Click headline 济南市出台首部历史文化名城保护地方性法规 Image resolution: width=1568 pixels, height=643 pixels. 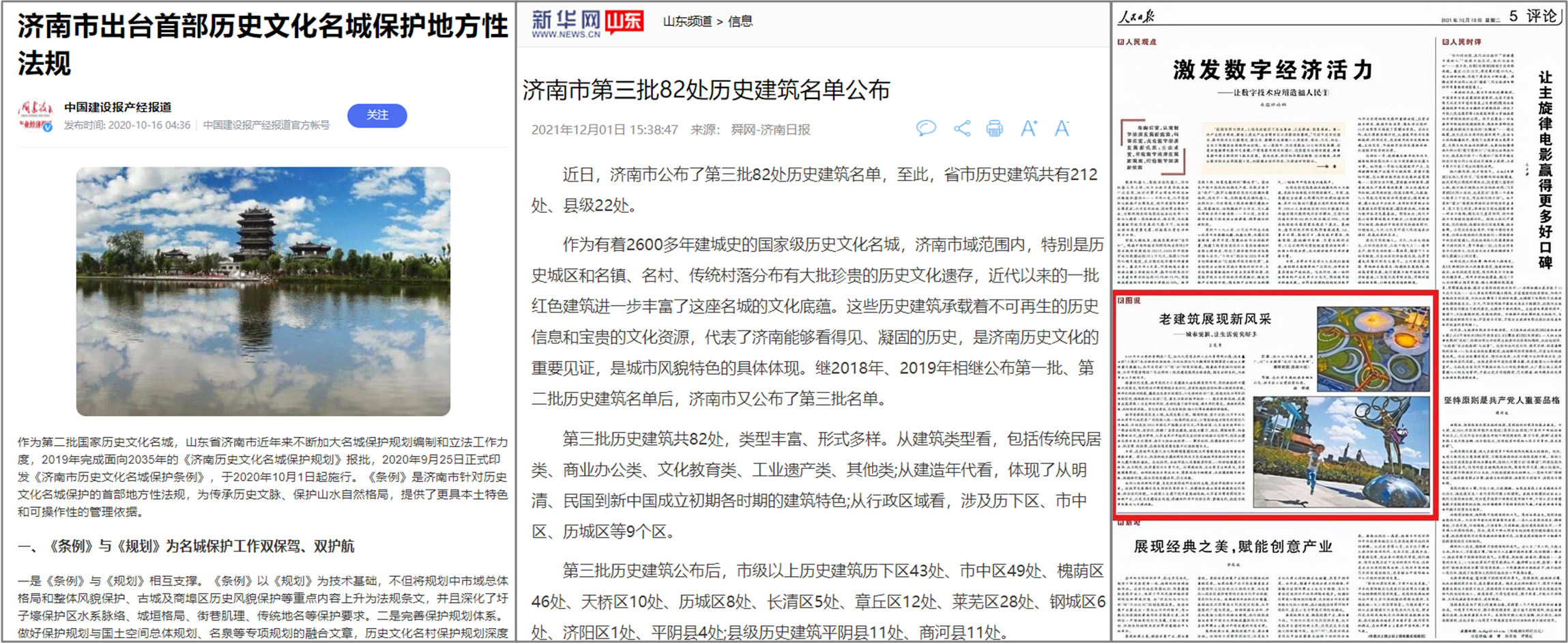click(263, 45)
